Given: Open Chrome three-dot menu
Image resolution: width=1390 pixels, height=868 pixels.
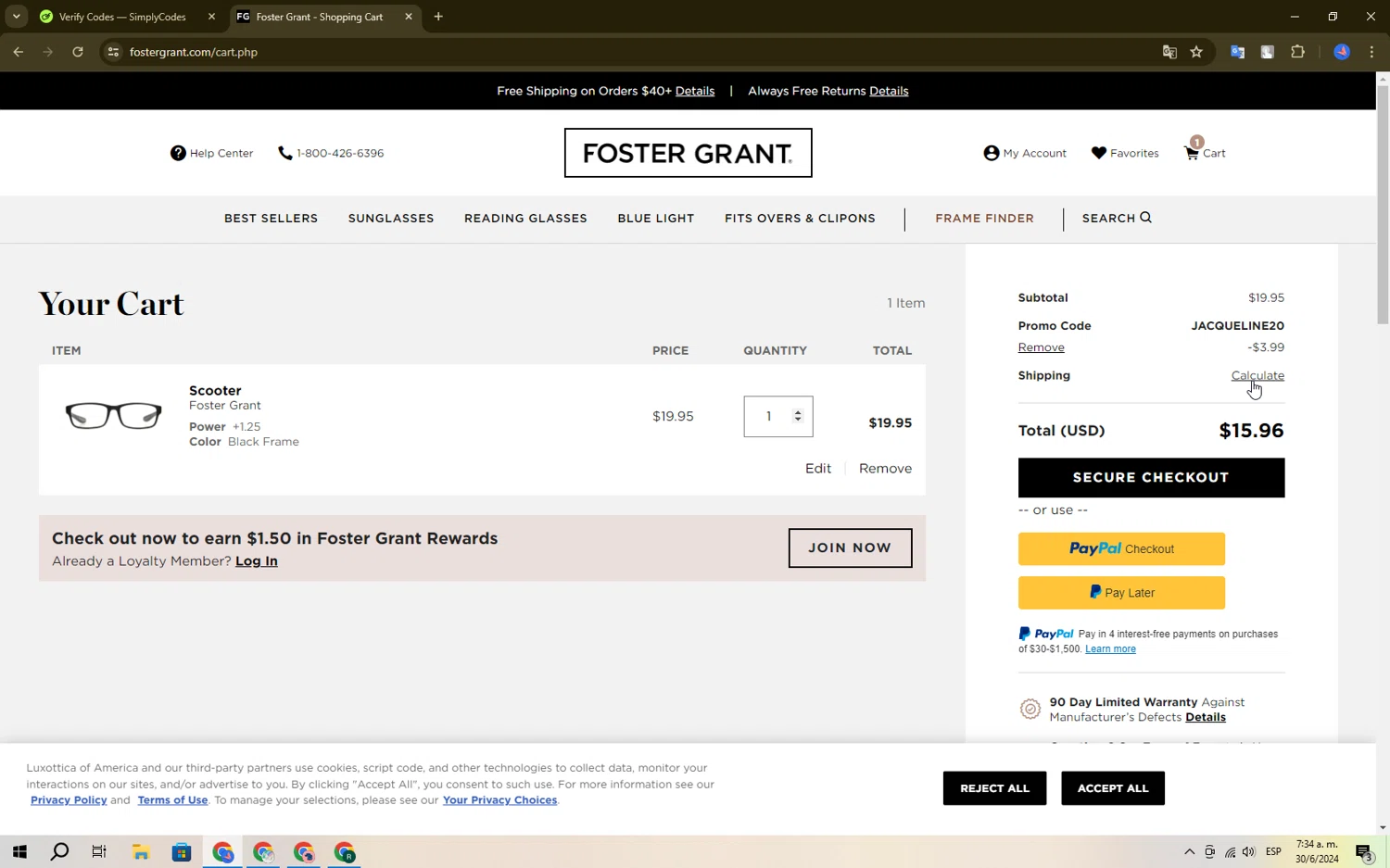Looking at the screenshot, I should click(x=1372, y=52).
